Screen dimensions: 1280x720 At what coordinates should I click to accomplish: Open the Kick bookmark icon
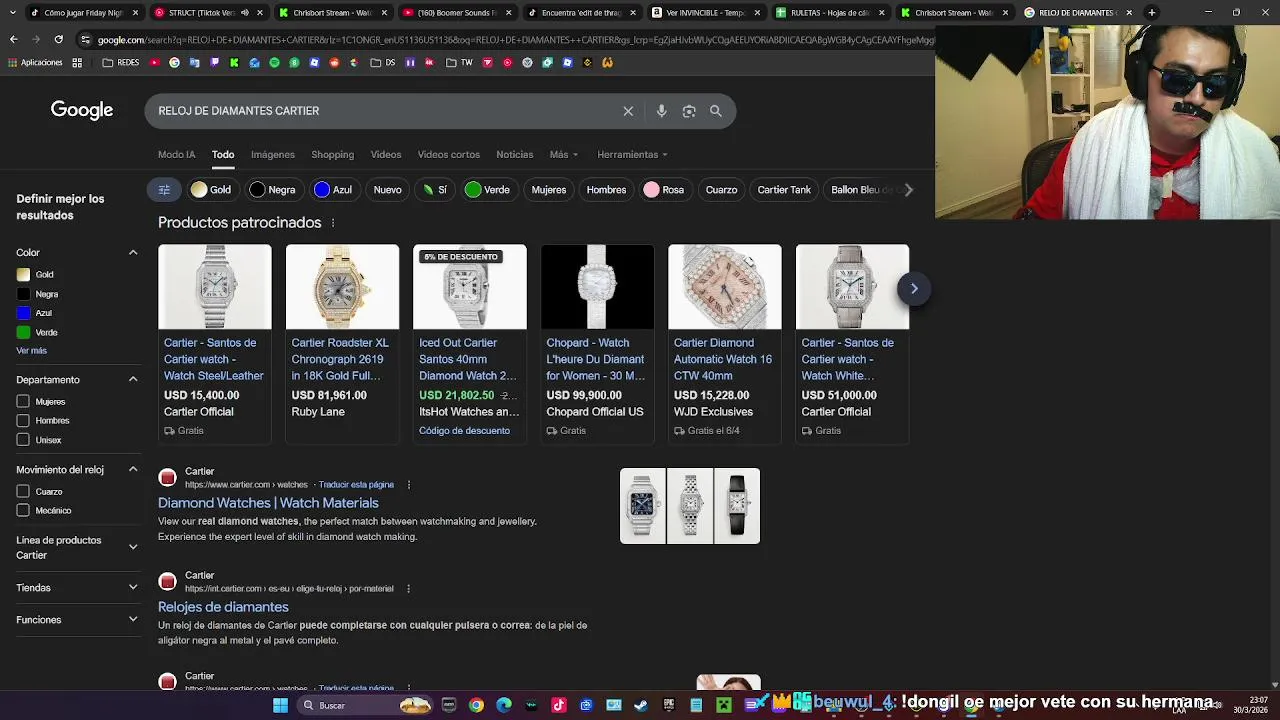[x=234, y=62]
